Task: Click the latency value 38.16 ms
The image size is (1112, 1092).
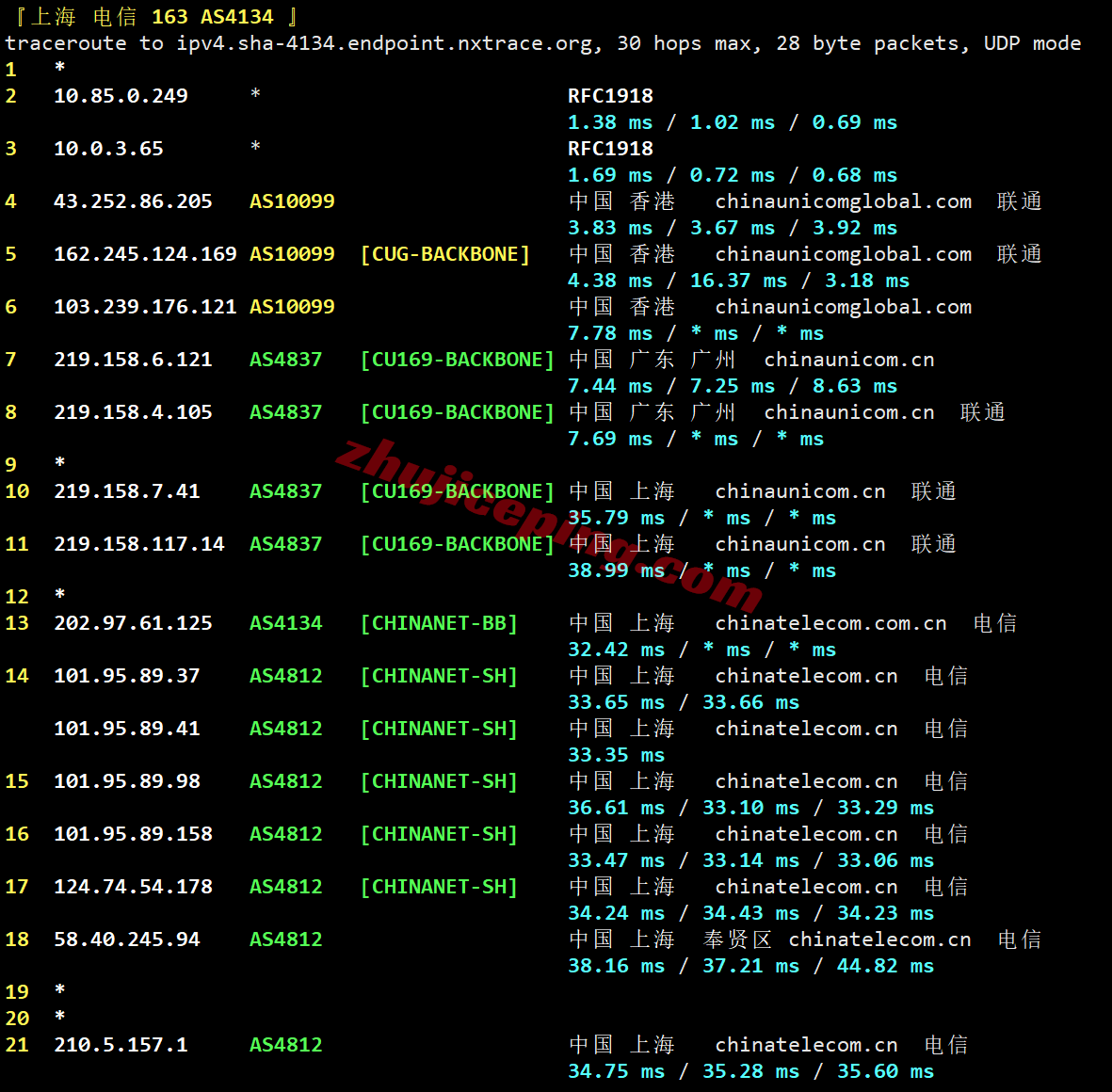Action: coord(617,966)
